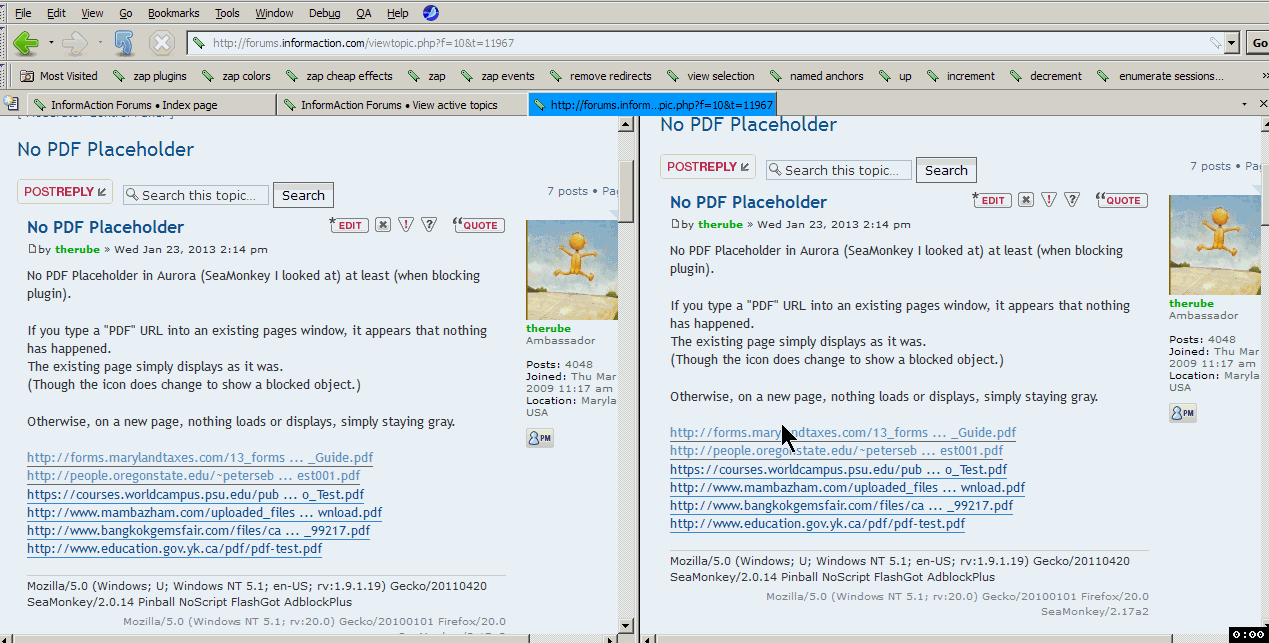
Task: Click therube's avatar image in the right pane
Action: (x=1215, y=245)
